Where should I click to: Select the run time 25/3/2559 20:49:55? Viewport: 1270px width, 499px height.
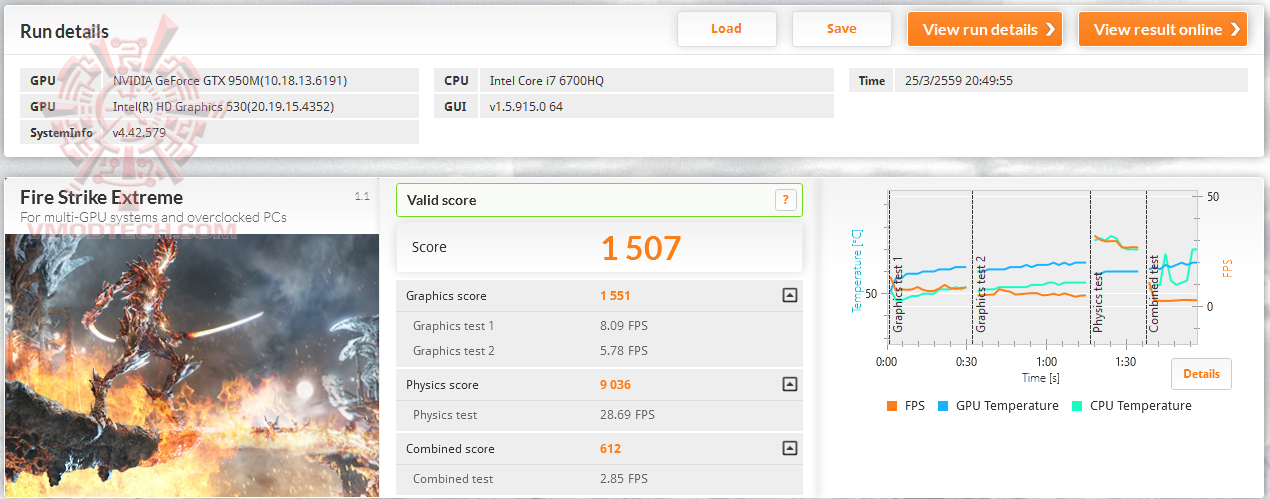click(x=958, y=80)
